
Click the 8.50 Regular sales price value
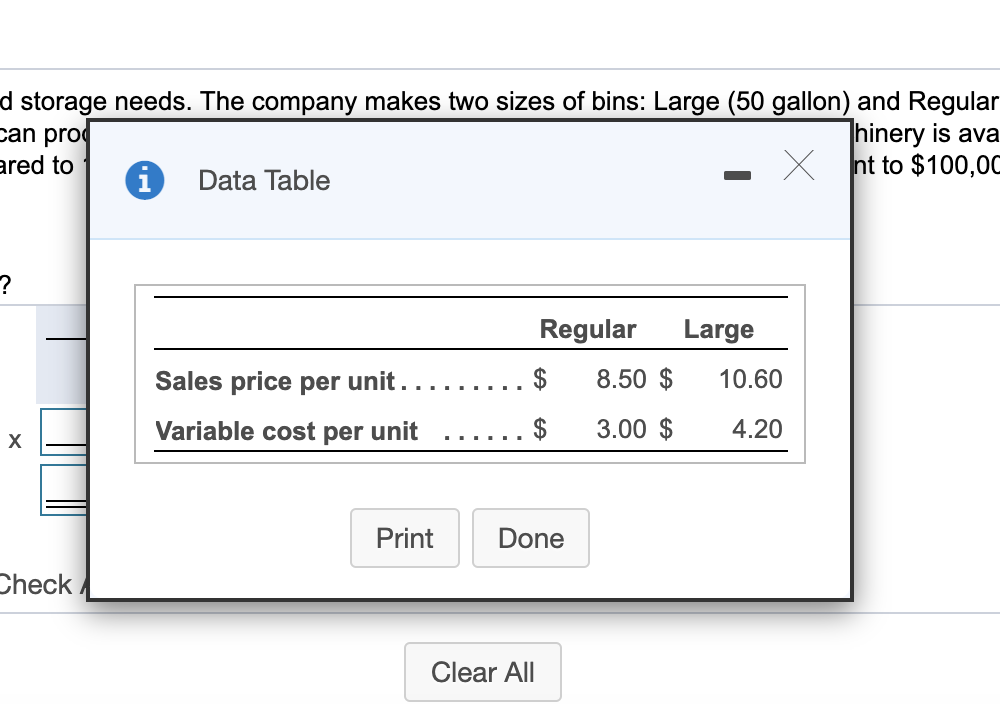click(620, 380)
